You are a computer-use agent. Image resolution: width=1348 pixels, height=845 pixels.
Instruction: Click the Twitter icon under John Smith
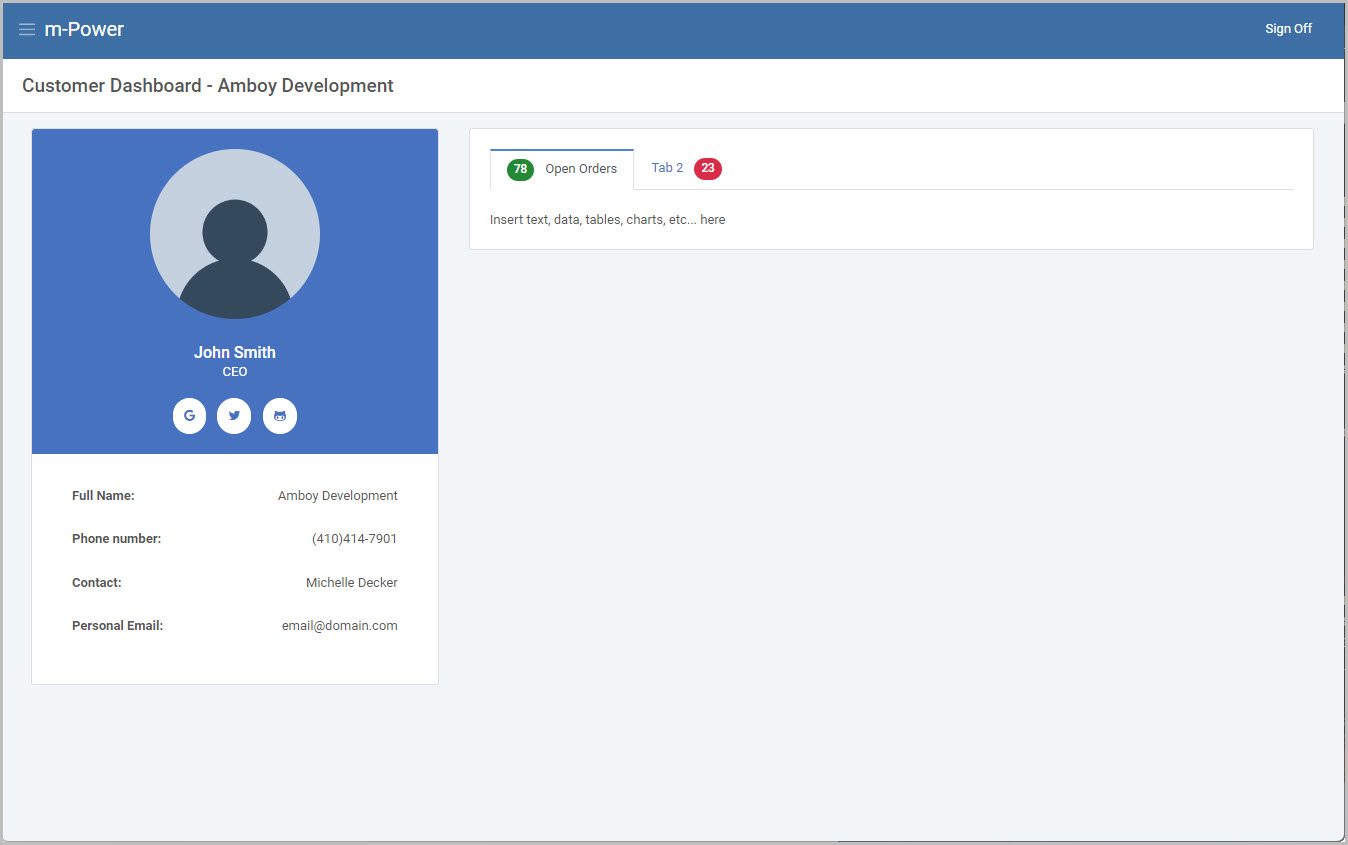click(x=234, y=416)
